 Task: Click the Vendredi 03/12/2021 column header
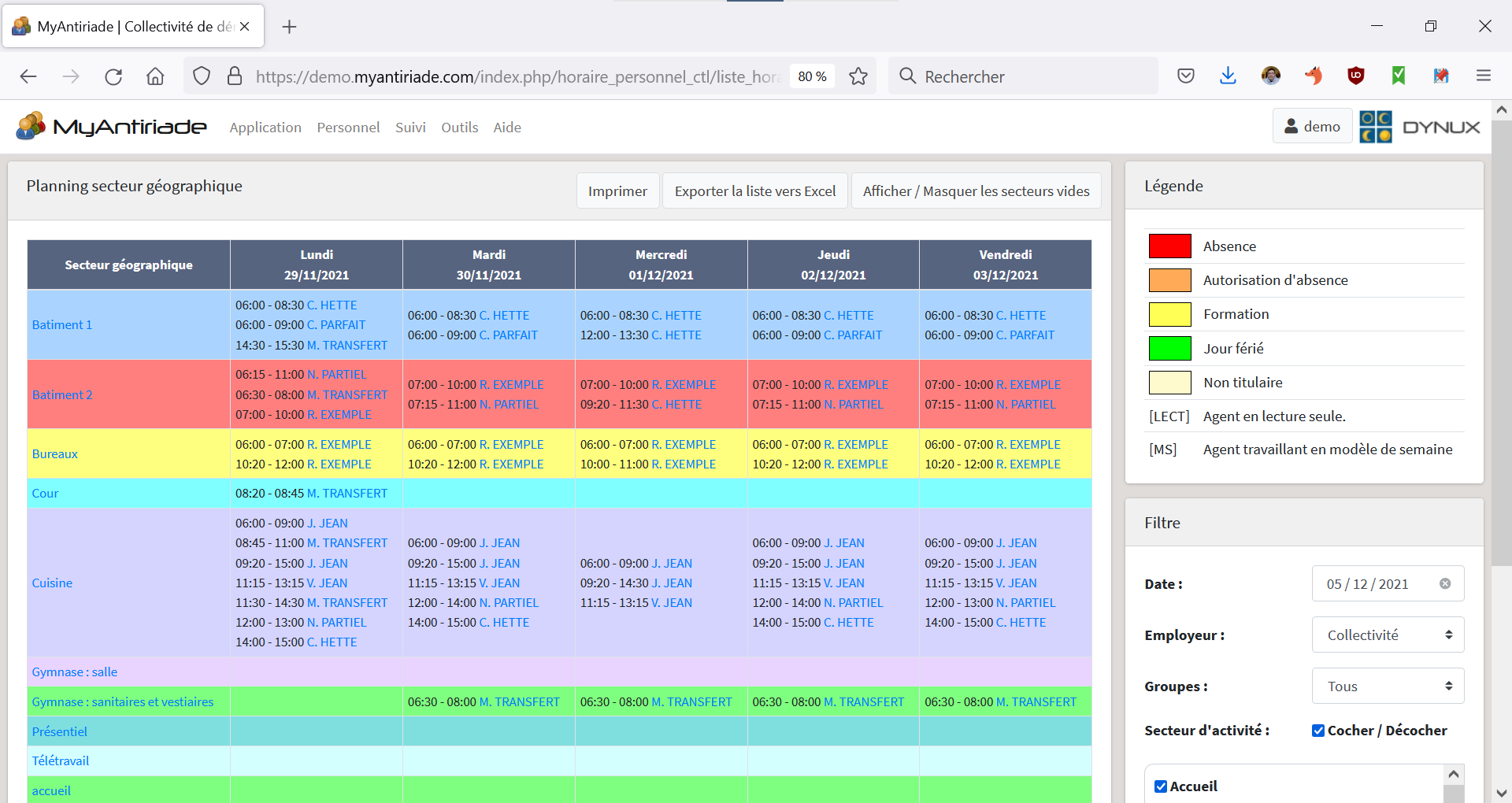[1006, 265]
